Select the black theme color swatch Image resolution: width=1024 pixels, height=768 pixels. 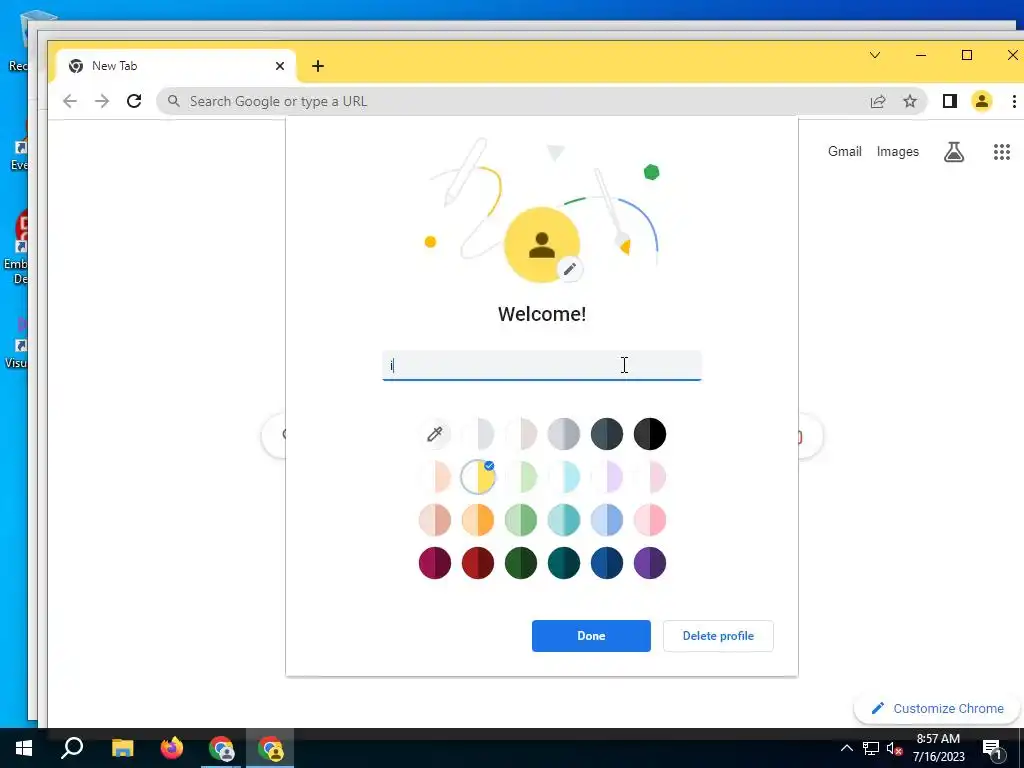point(650,434)
